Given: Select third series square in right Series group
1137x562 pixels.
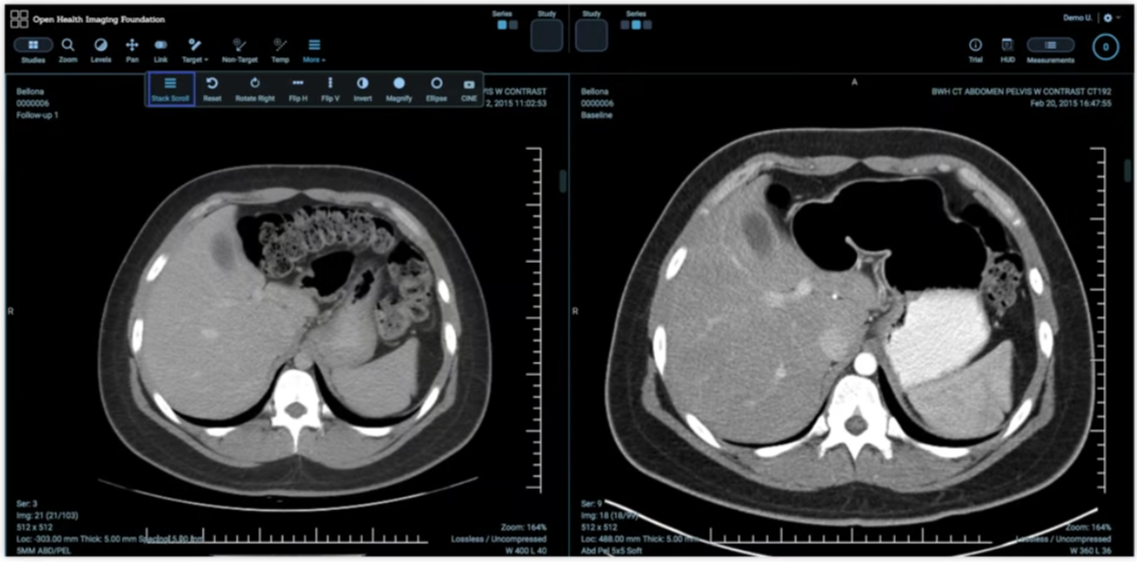Looking at the screenshot, I should pos(648,25).
